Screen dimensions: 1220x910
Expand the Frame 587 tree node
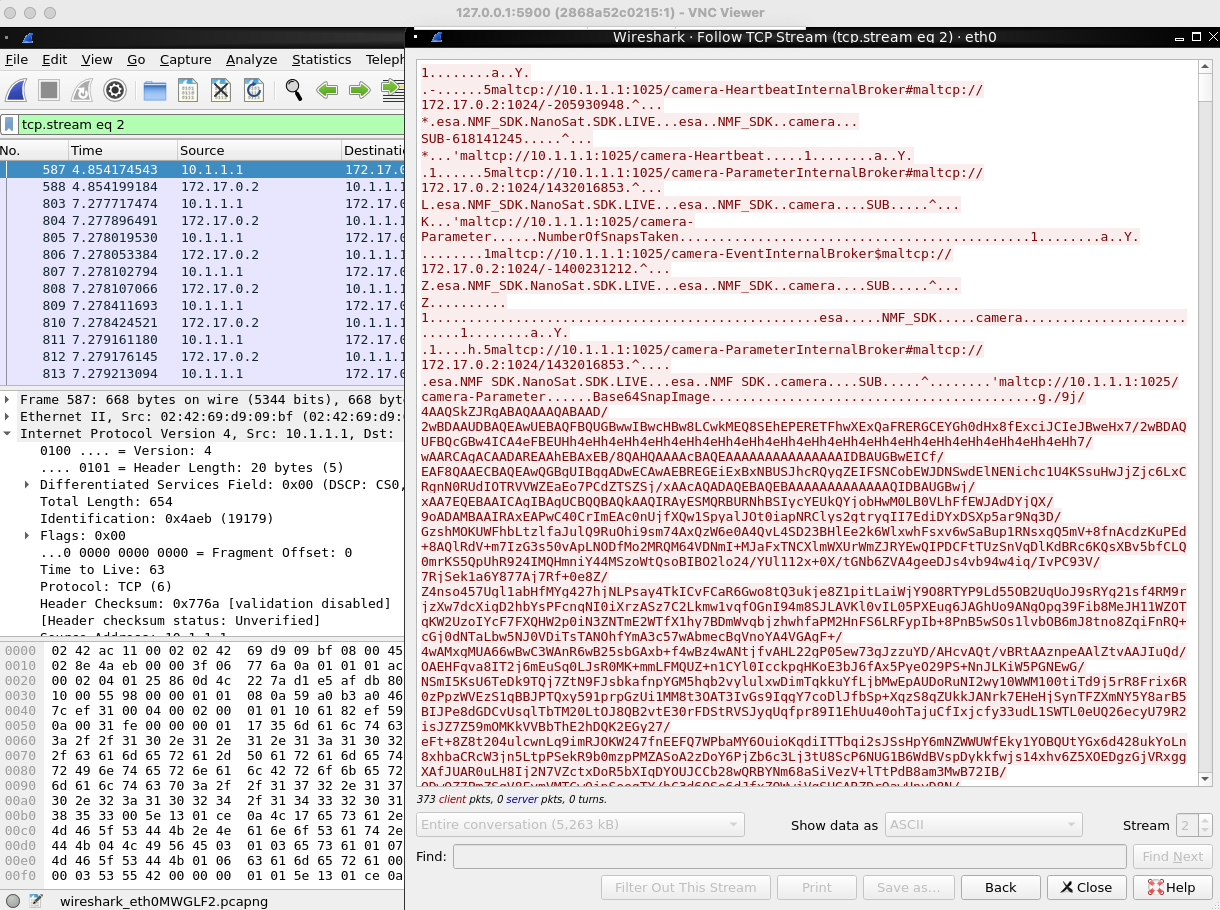point(9,399)
